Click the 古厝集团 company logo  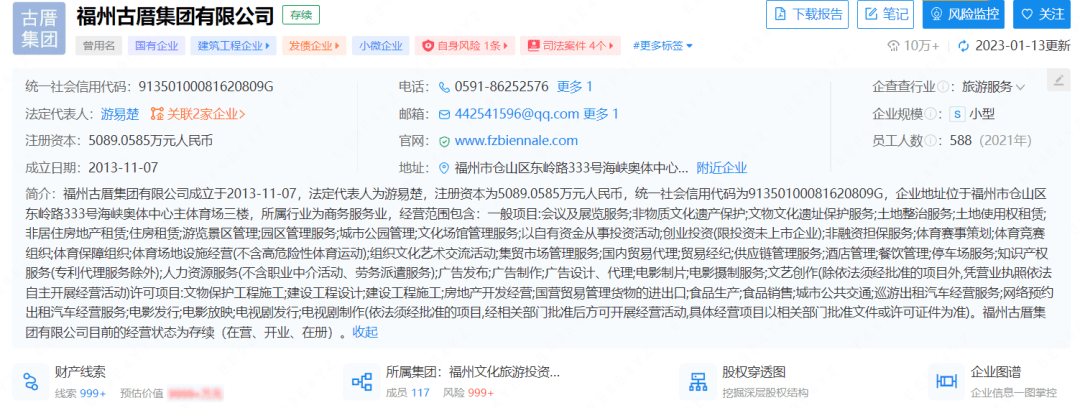click(39, 28)
